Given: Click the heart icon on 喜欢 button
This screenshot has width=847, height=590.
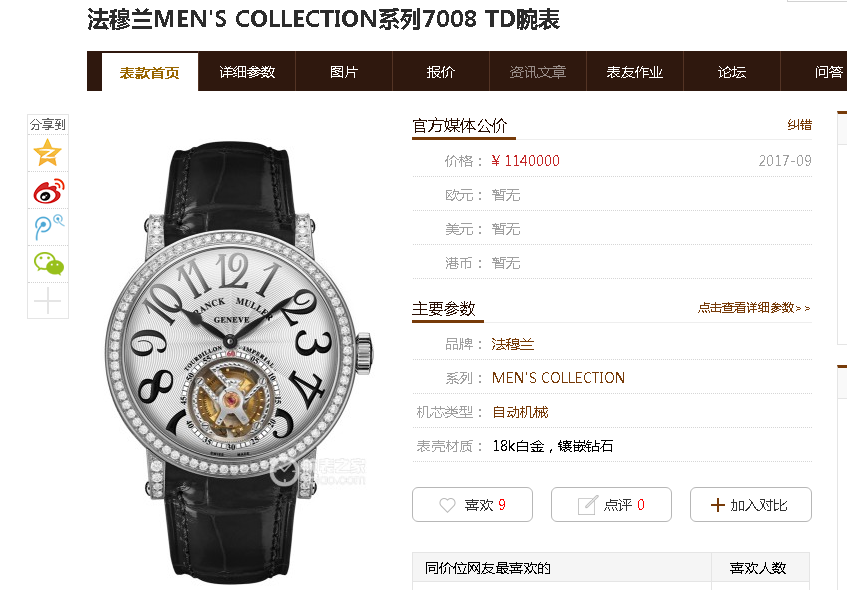Looking at the screenshot, I should pos(447,505).
